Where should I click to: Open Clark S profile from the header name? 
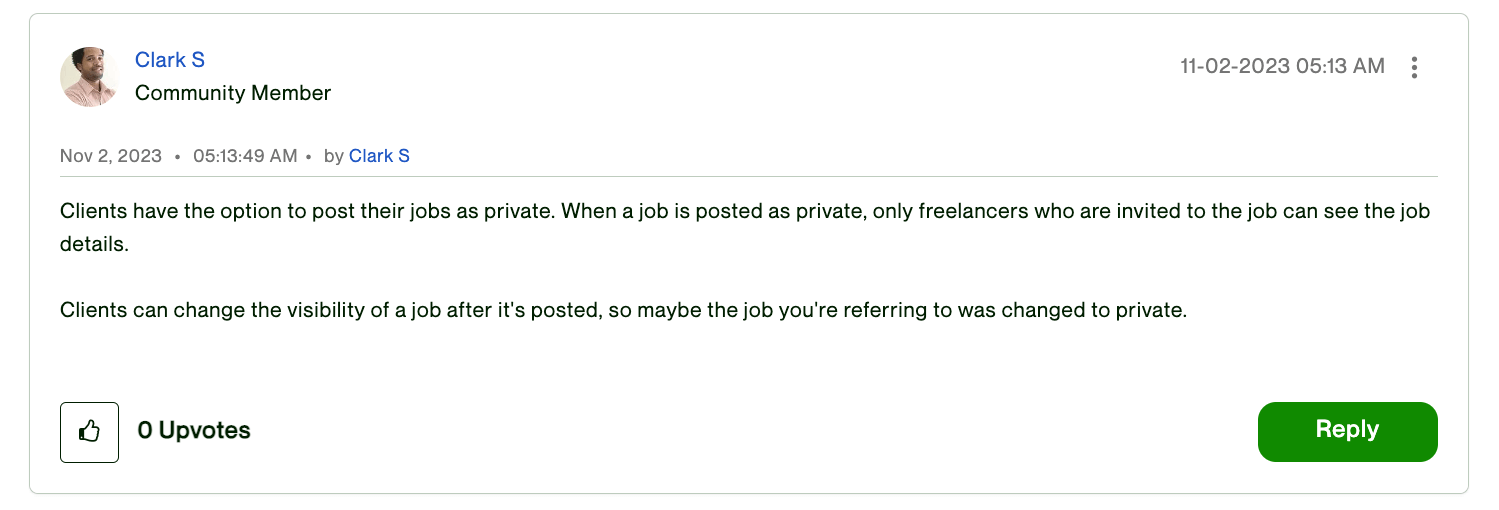click(x=170, y=60)
